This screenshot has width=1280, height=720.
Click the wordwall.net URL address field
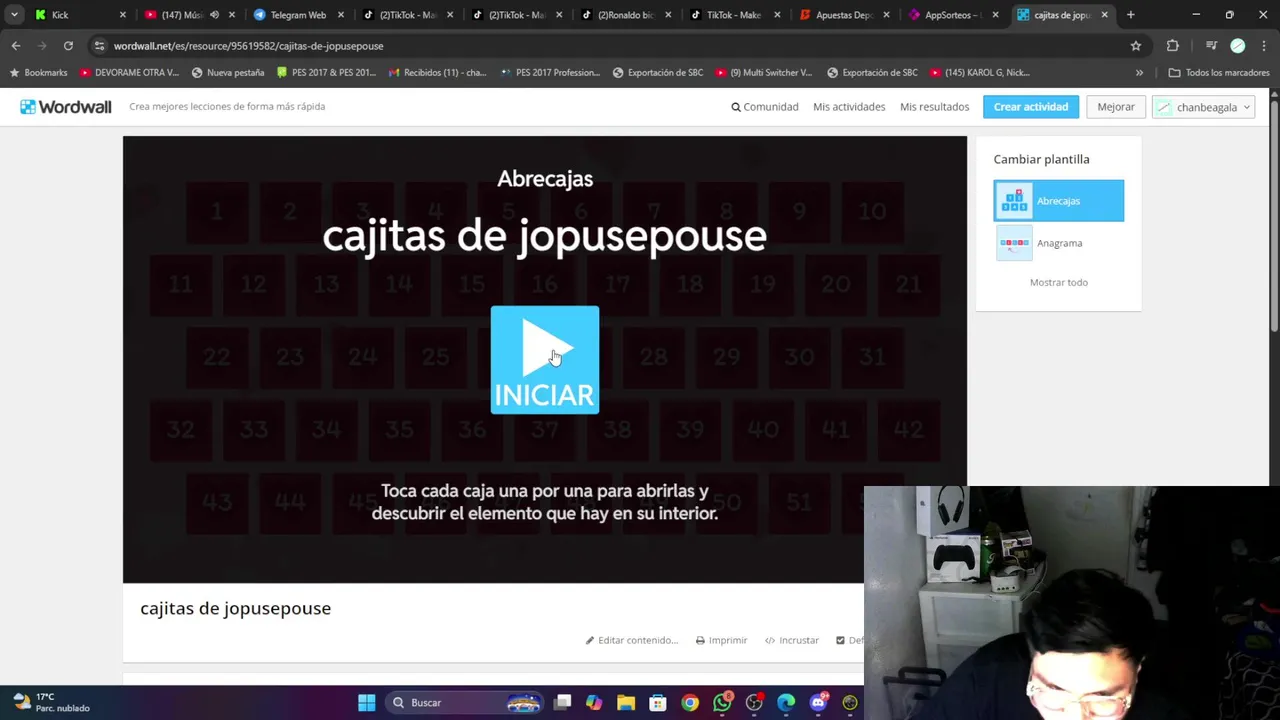pyautogui.click(x=600, y=46)
